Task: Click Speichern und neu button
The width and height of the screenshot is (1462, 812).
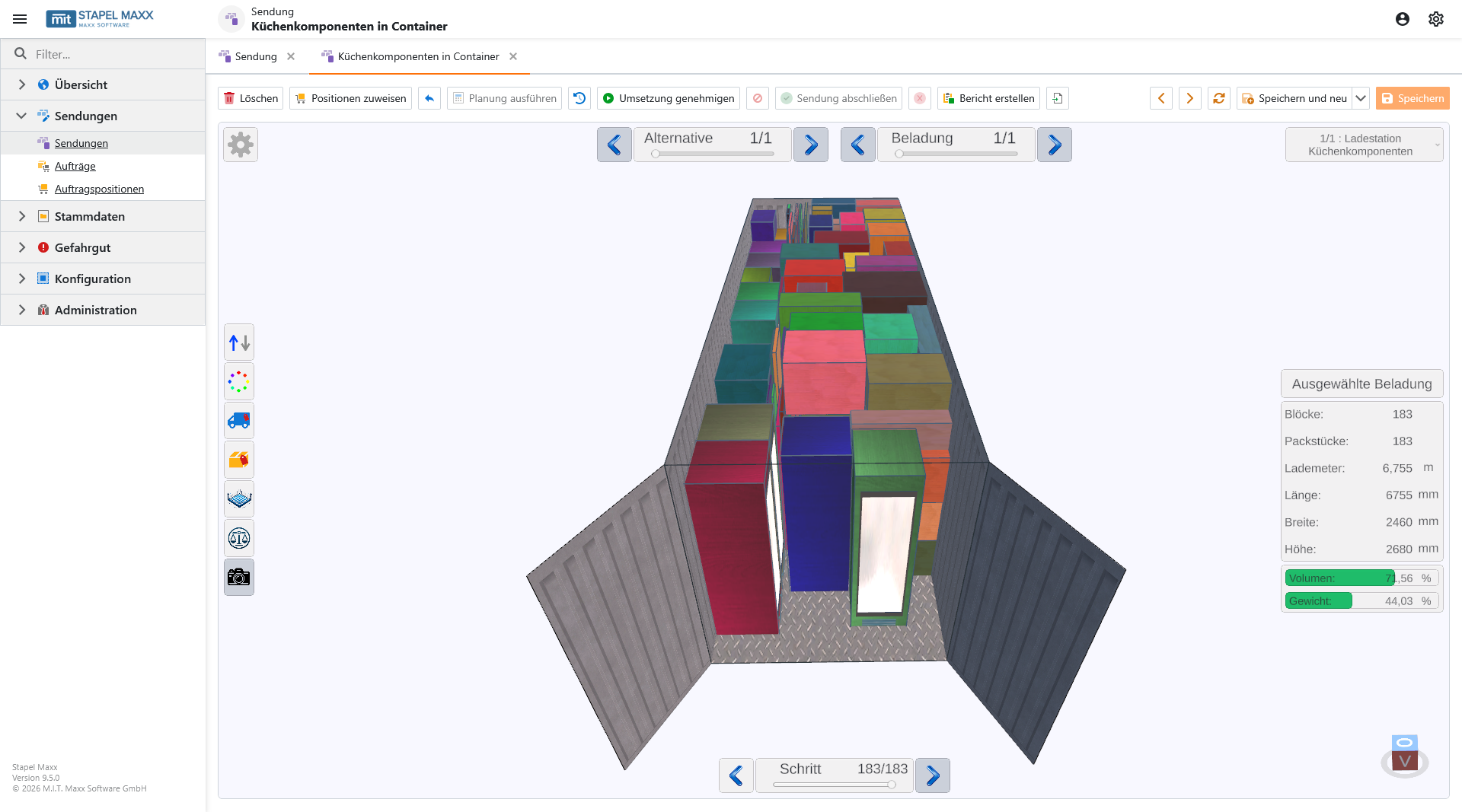Action: pyautogui.click(x=1294, y=98)
